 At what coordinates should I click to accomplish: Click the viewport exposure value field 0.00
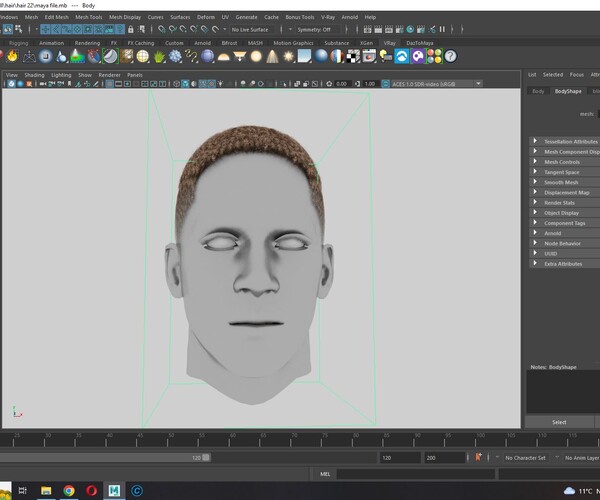pos(342,84)
